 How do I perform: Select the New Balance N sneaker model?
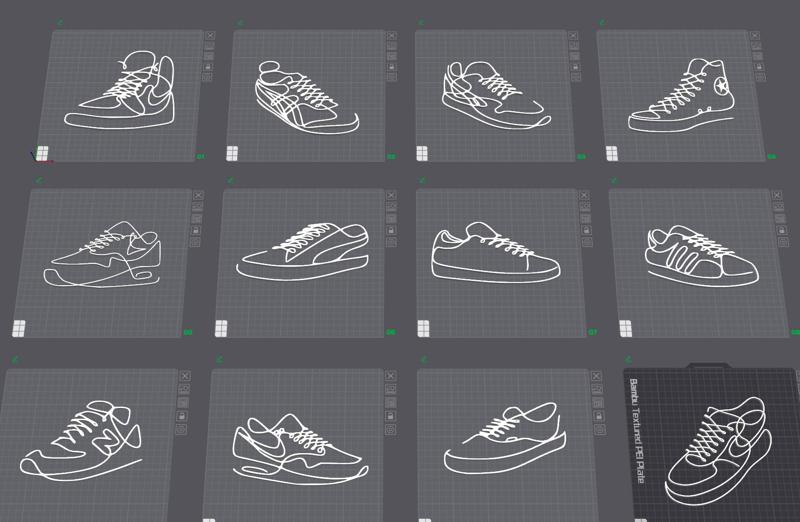coord(81,441)
